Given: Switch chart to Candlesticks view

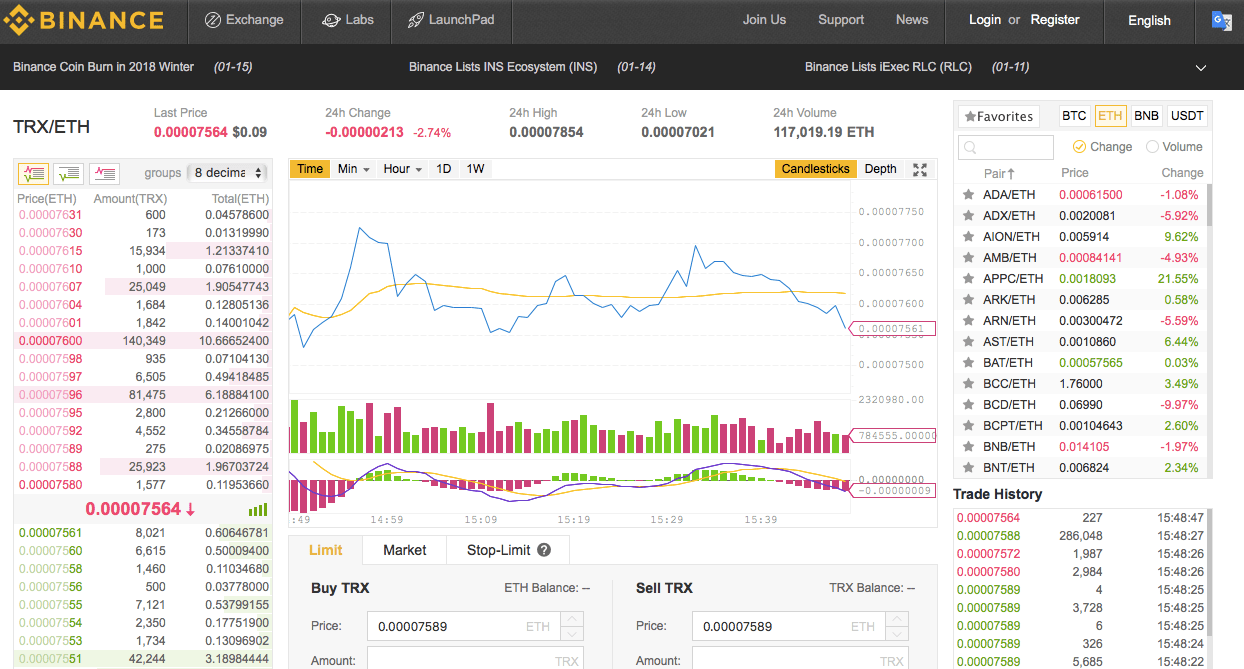Looking at the screenshot, I should pos(815,169).
